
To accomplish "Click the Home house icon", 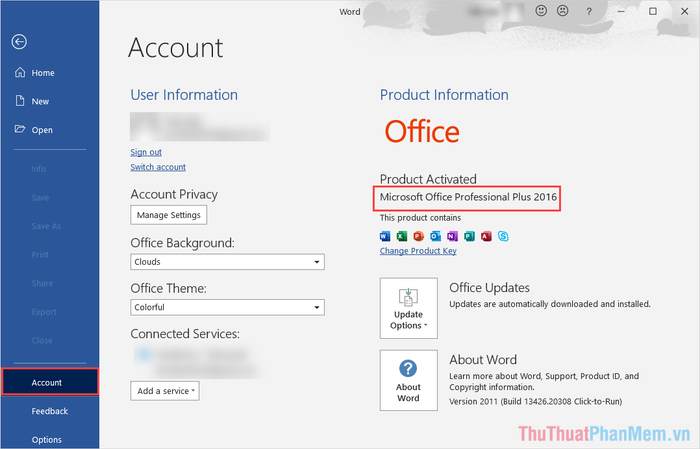I will (x=20, y=72).
